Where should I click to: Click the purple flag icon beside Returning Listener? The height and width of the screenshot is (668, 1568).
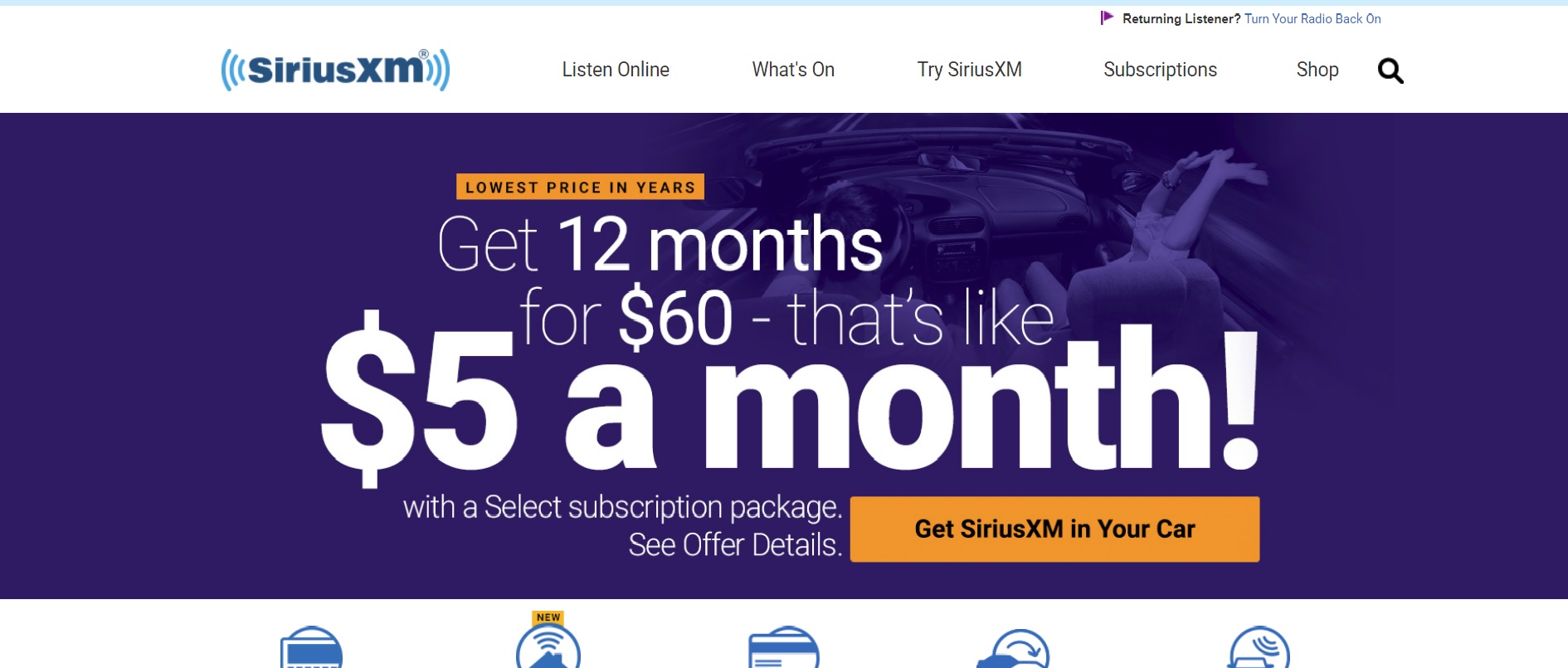click(x=1107, y=17)
